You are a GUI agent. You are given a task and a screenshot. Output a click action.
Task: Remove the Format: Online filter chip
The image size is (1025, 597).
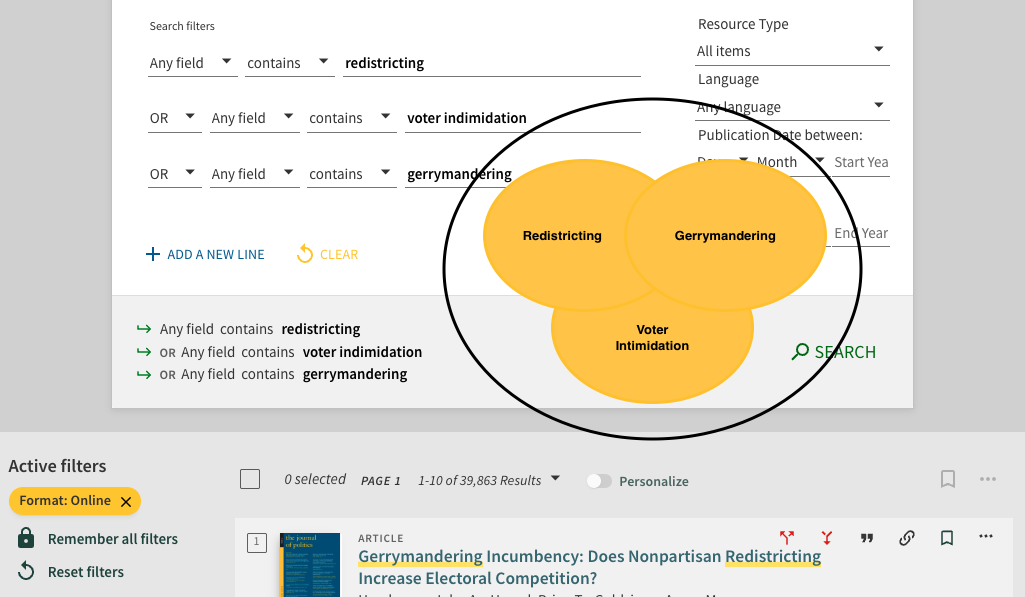tap(124, 501)
